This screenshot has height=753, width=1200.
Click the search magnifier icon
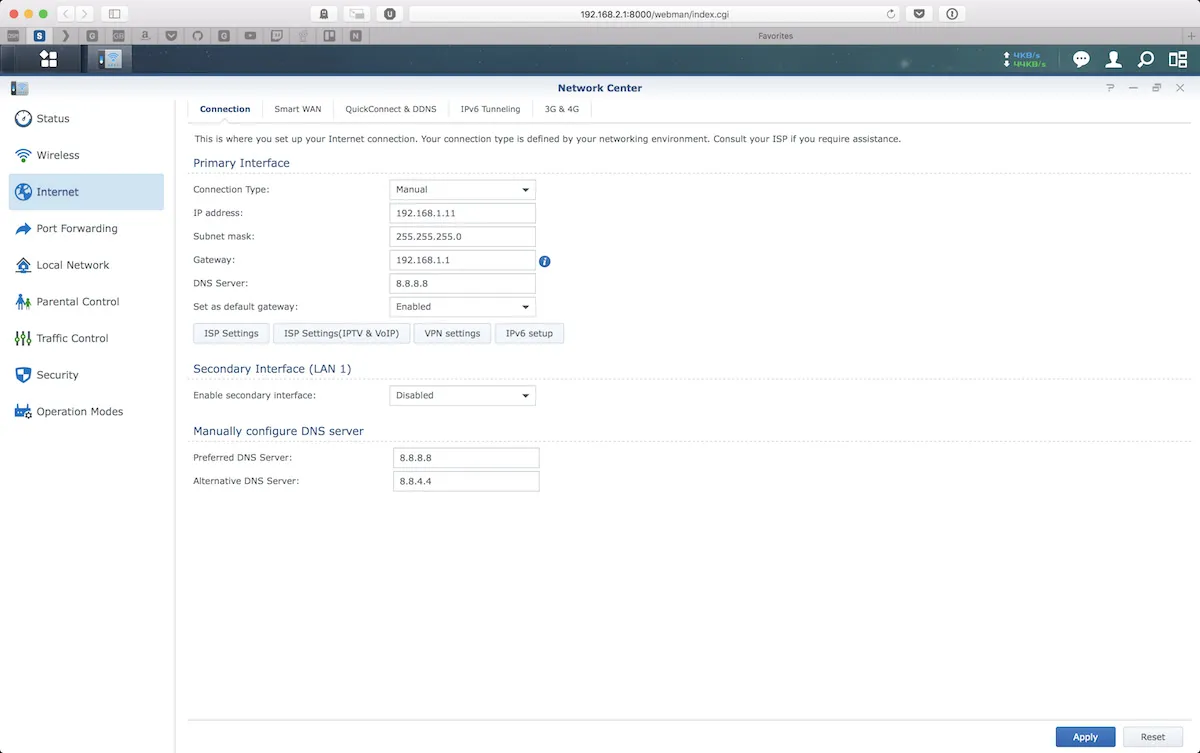point(1146,59)
